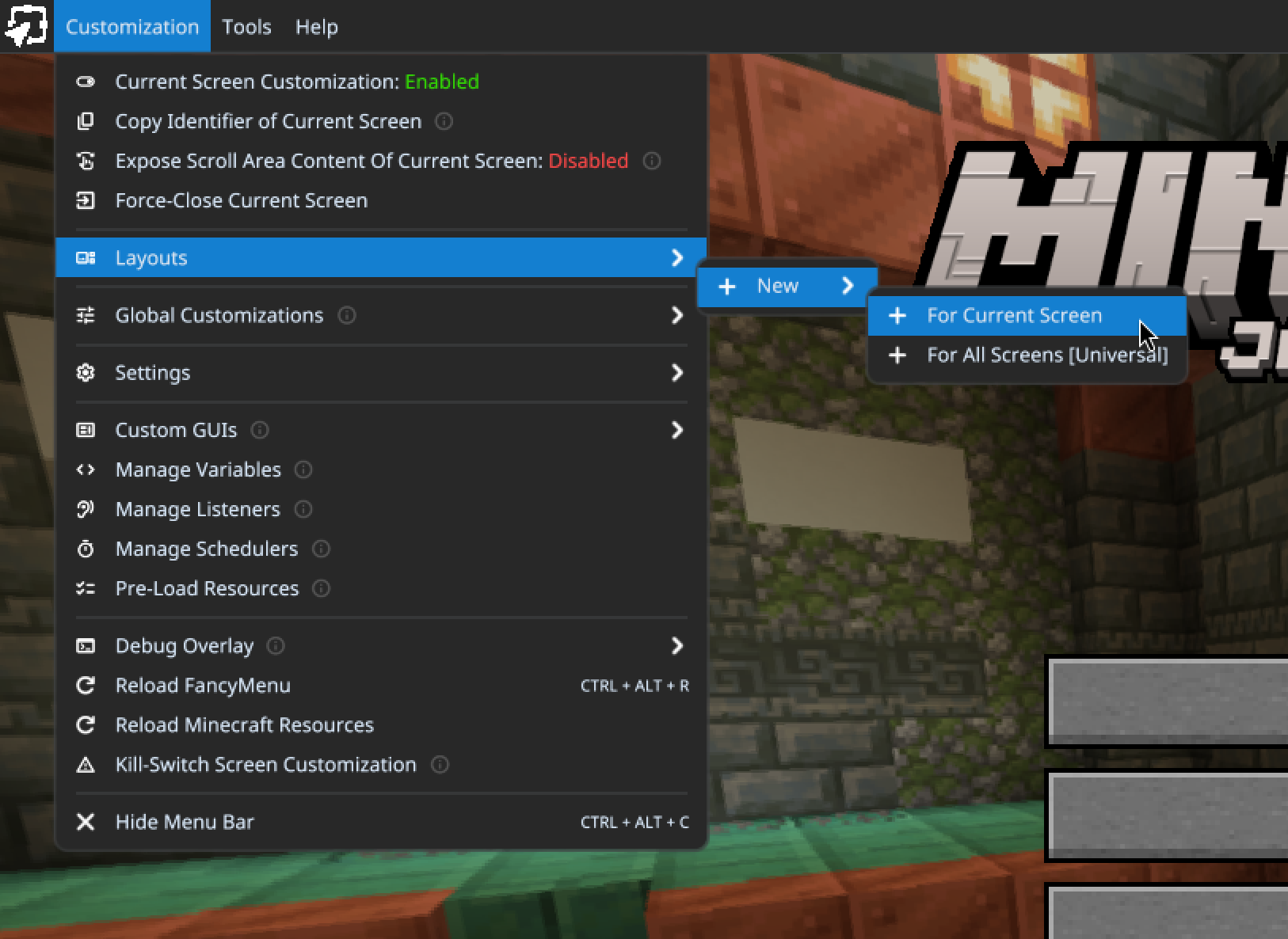Screen dimensions: 1288x939
Task: Click info icon next to Manage Listeners
Action: click(x=303, y=509)
